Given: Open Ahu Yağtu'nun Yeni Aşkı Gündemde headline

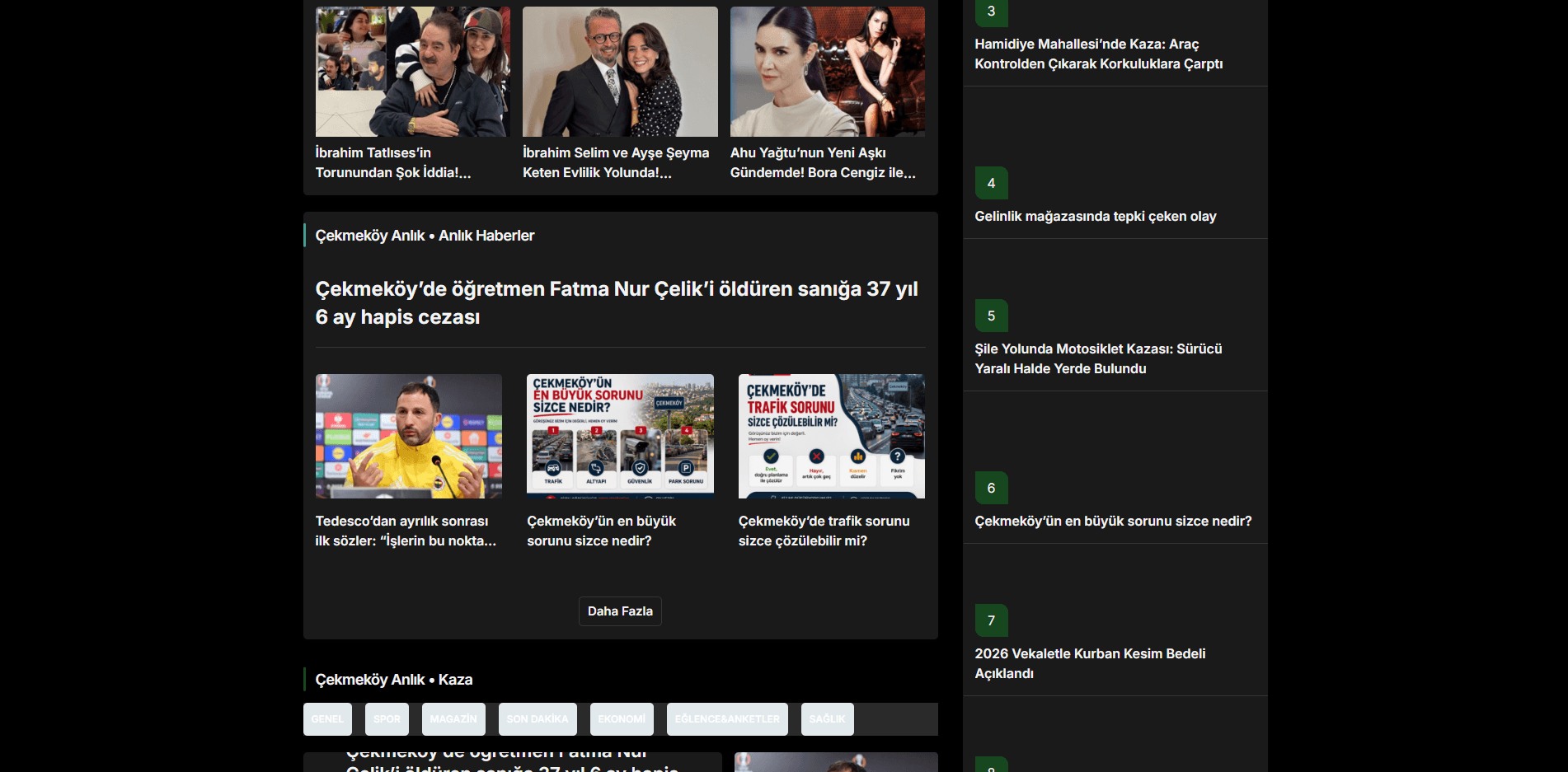Looking at the screenshot, I should click(823, 162).
